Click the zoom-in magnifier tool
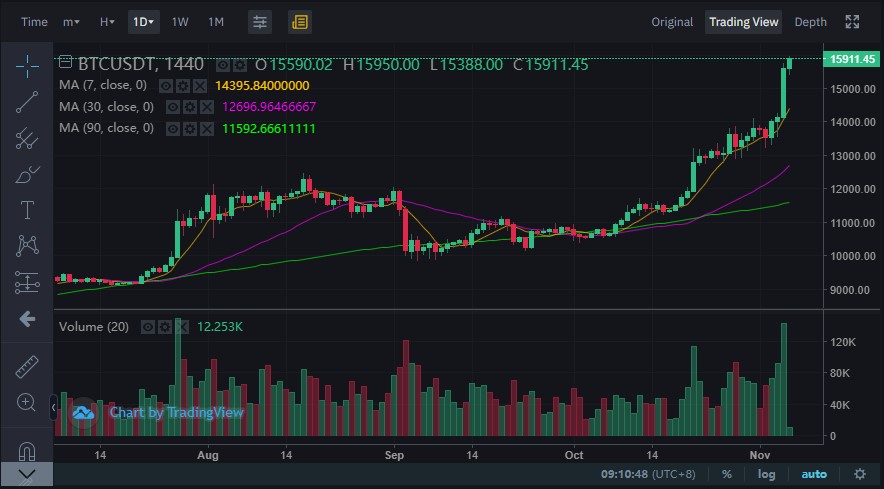The height and width of the screenshot is (489, 884). pyautogui.click(x=26, y=402)
